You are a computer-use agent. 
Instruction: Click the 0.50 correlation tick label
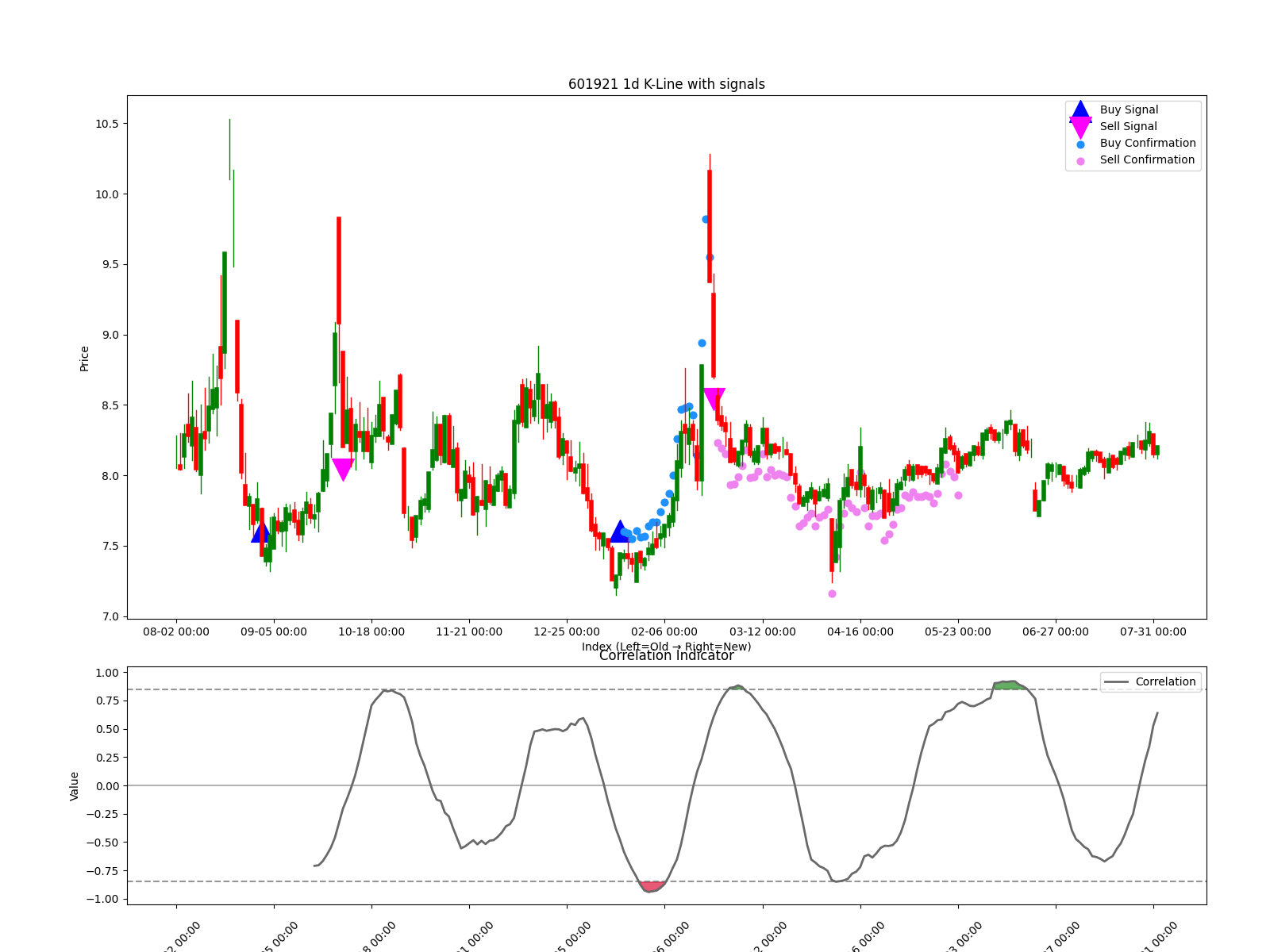click(x=106, y=730)
